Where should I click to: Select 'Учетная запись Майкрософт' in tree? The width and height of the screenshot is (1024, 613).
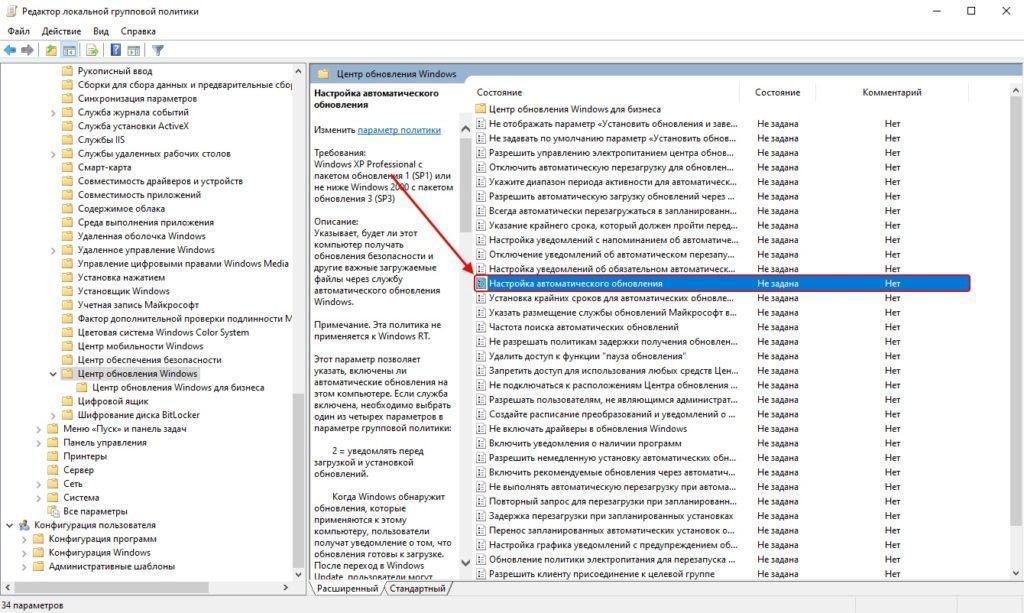[x=138, y=305]
